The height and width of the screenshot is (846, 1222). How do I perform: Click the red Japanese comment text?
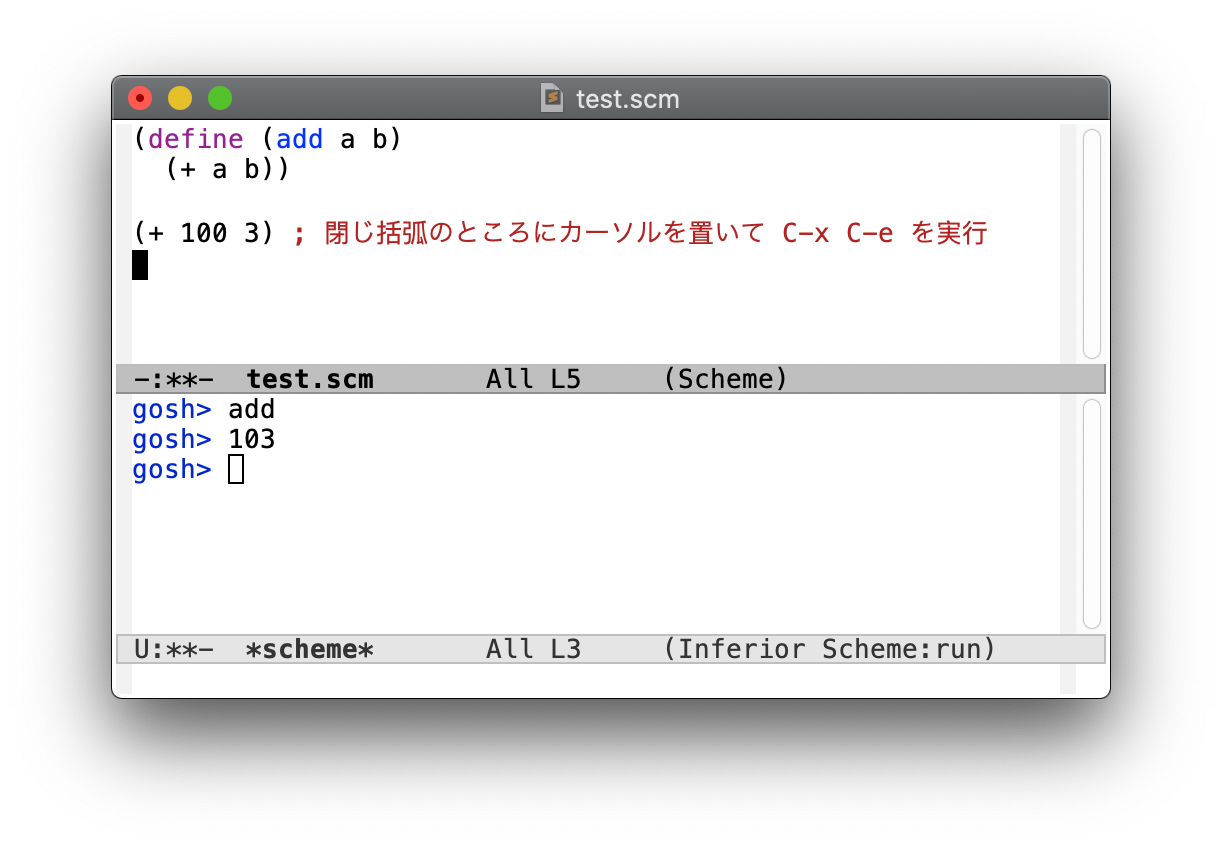click(x=640, y=233)
